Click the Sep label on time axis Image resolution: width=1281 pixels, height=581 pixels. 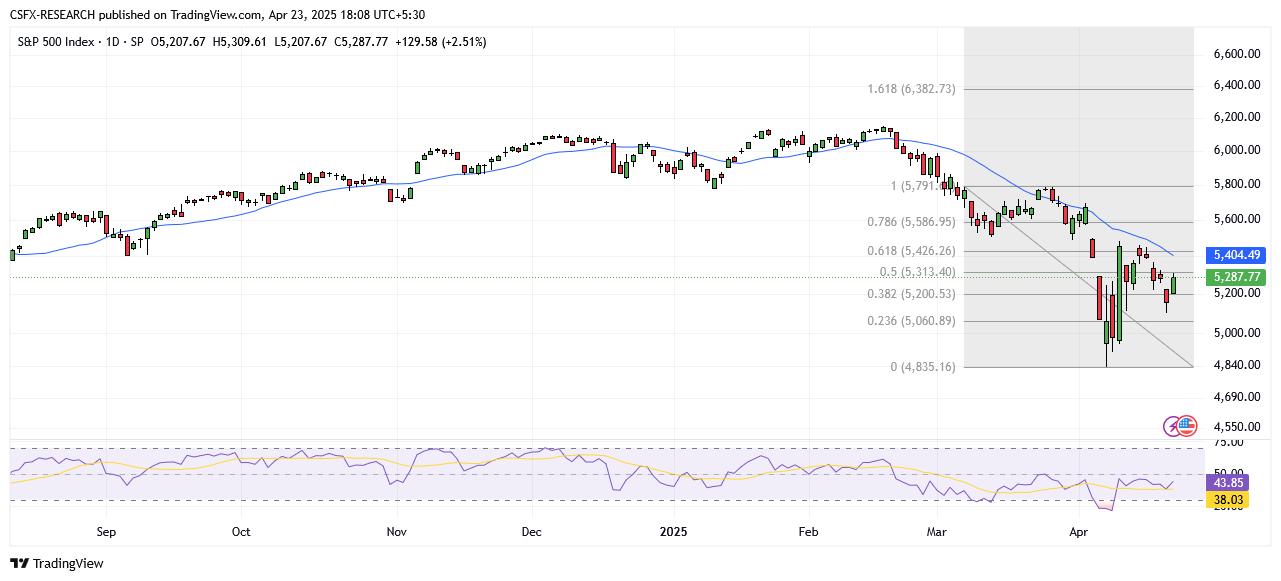click(107, 532)
